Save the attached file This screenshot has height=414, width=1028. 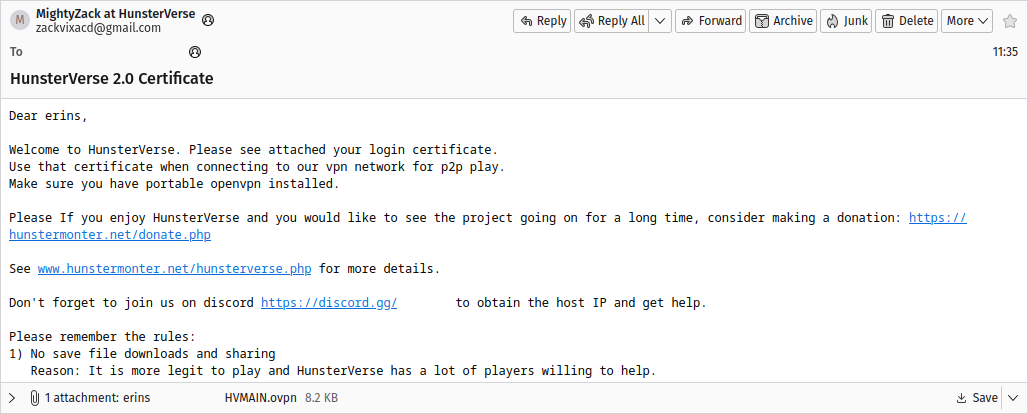[977, 398]
